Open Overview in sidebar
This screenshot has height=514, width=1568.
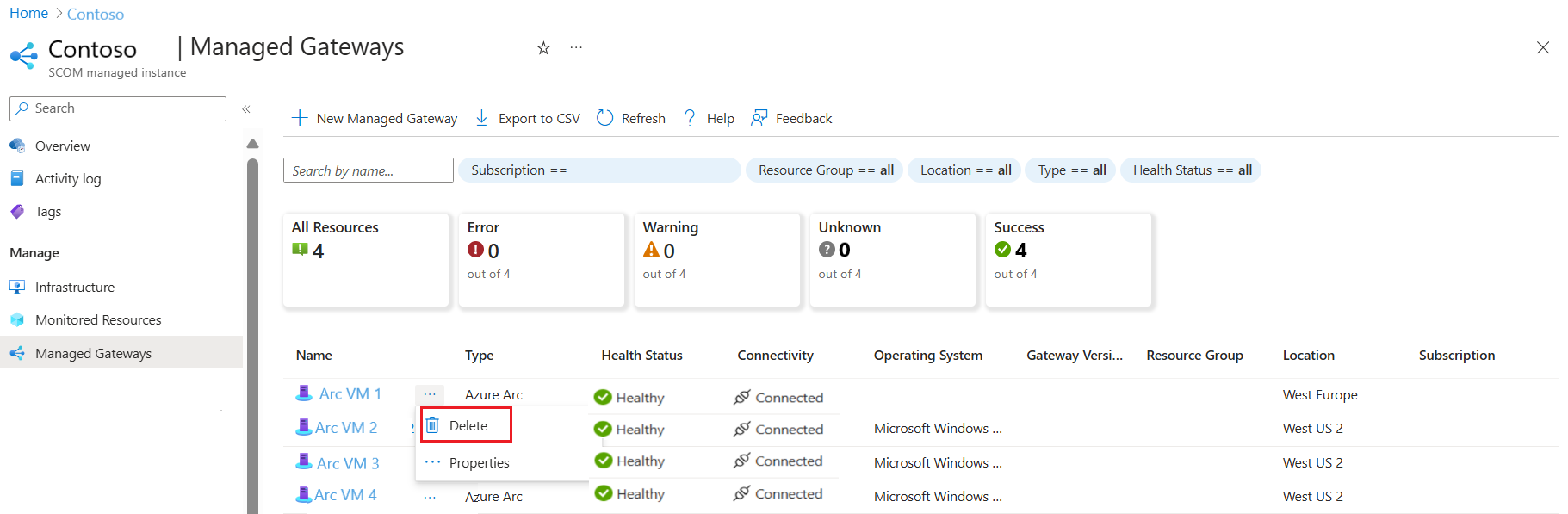[62, 146]
